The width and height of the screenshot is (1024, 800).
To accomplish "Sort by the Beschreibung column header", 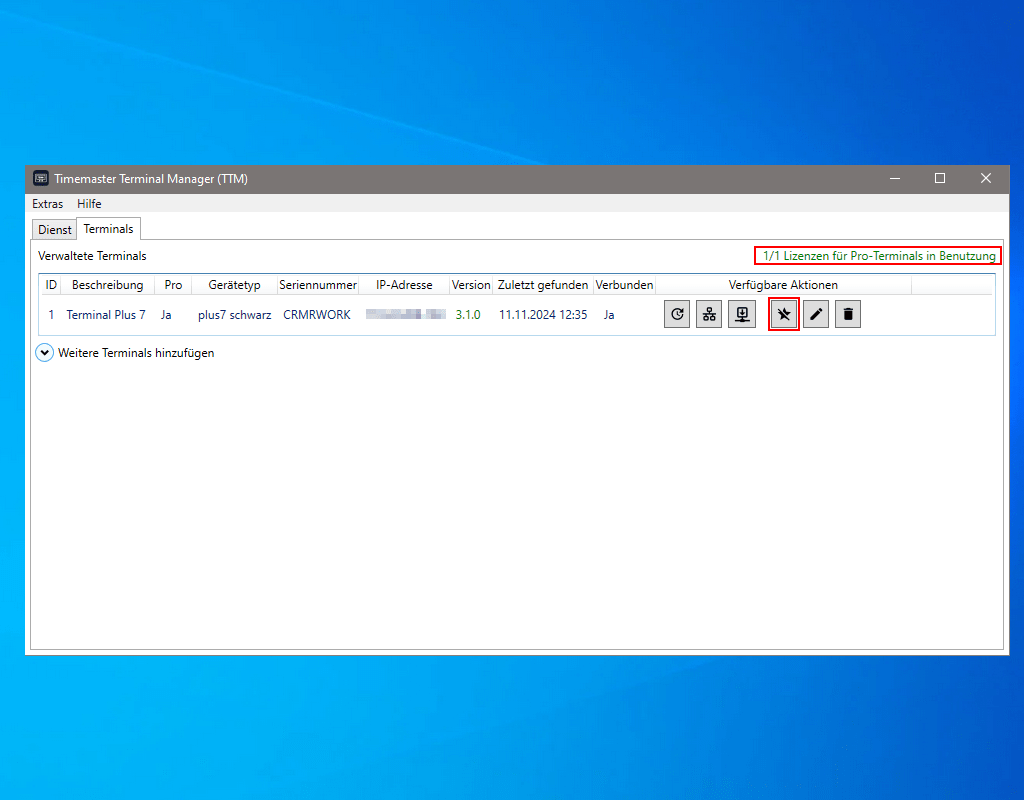I will (x=107, y=285).
